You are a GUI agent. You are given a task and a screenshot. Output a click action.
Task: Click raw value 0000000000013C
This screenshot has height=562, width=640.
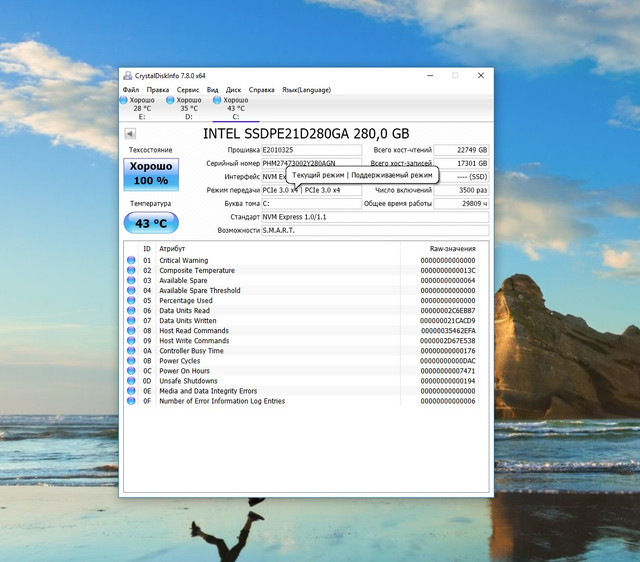coord(448,271)
